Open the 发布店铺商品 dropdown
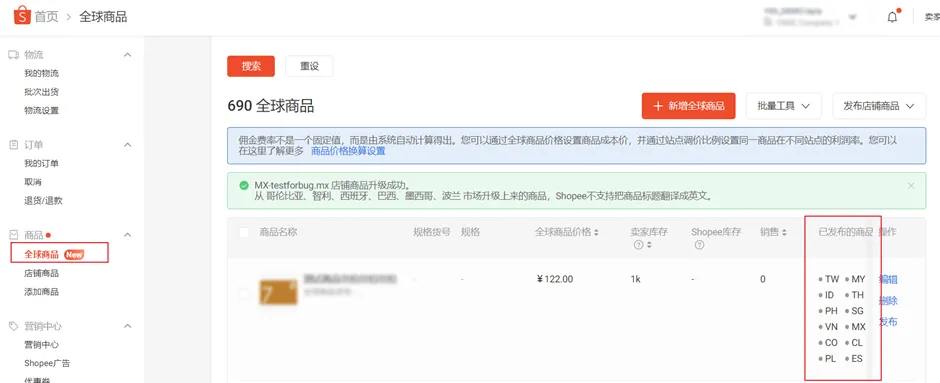The height and width of the screenshot is (383, 940). click(879, 106)
